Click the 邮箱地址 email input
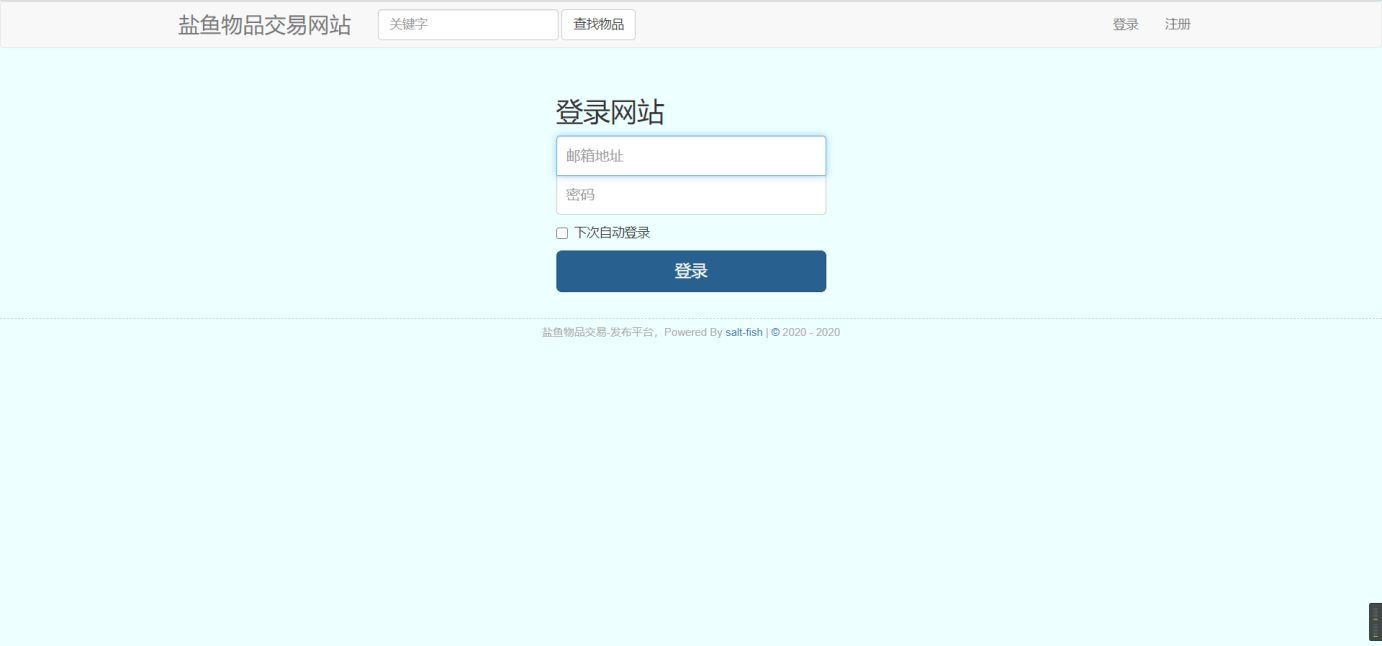Viewport: 1382px width, 646px height. pos(691,156)
